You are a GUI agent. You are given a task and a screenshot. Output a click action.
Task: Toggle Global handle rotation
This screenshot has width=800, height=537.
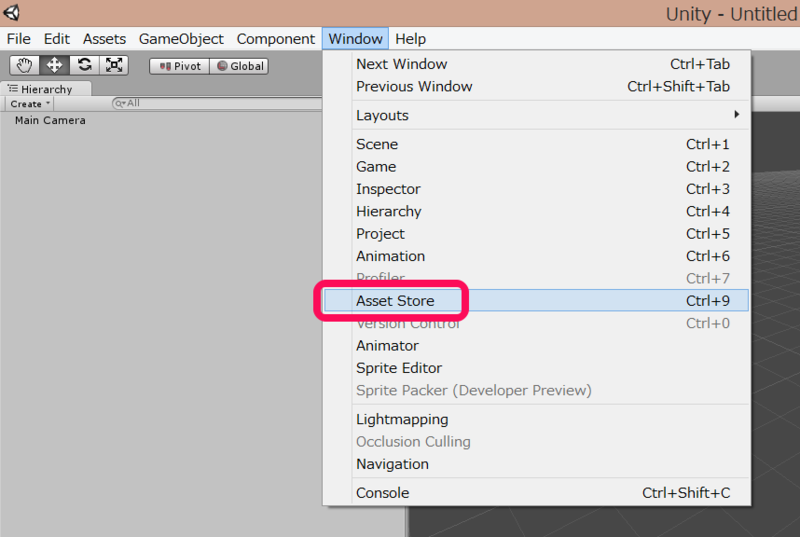[x=239, y=66]
